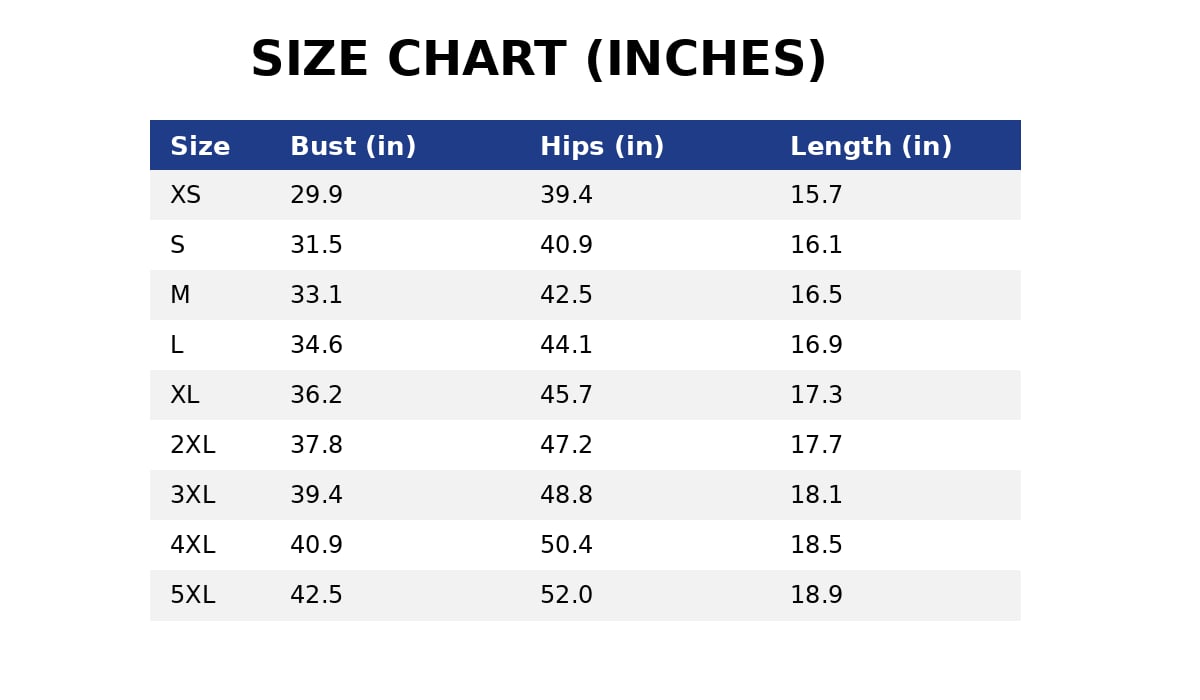The width and height of the screenshot is (1200, 700).
Task: Click the 3XL bust value 39.4
Action: point(316,496)
